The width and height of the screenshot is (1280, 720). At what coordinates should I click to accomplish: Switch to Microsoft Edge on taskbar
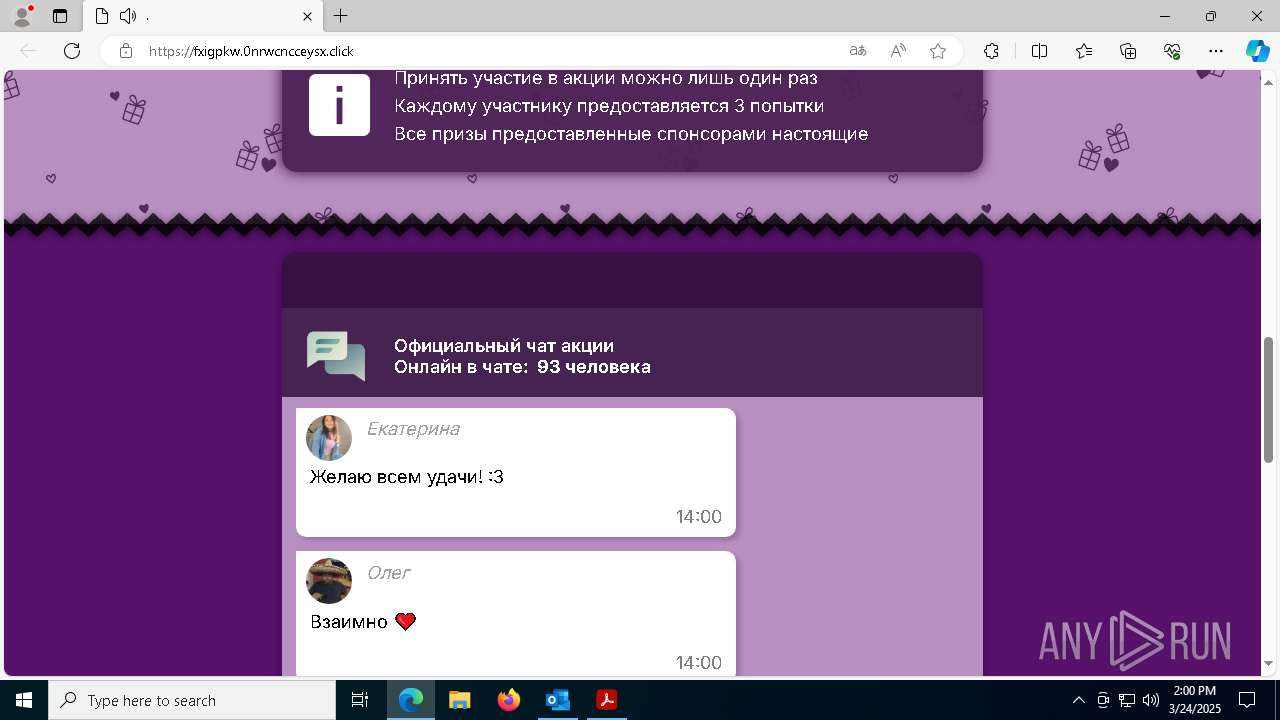[411, 700]
